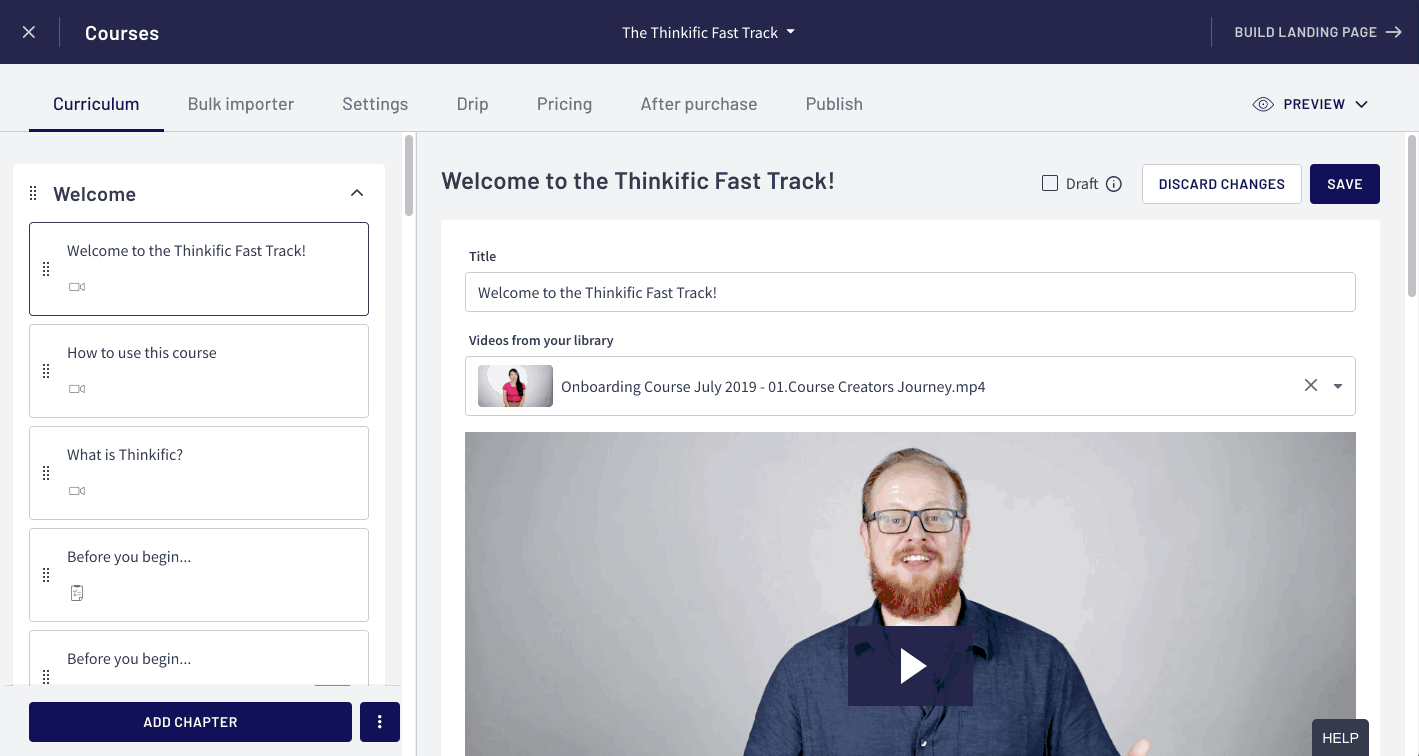Click the Preview eye icon
This screenshot has height=756, width=1419.
[1263, 104]
